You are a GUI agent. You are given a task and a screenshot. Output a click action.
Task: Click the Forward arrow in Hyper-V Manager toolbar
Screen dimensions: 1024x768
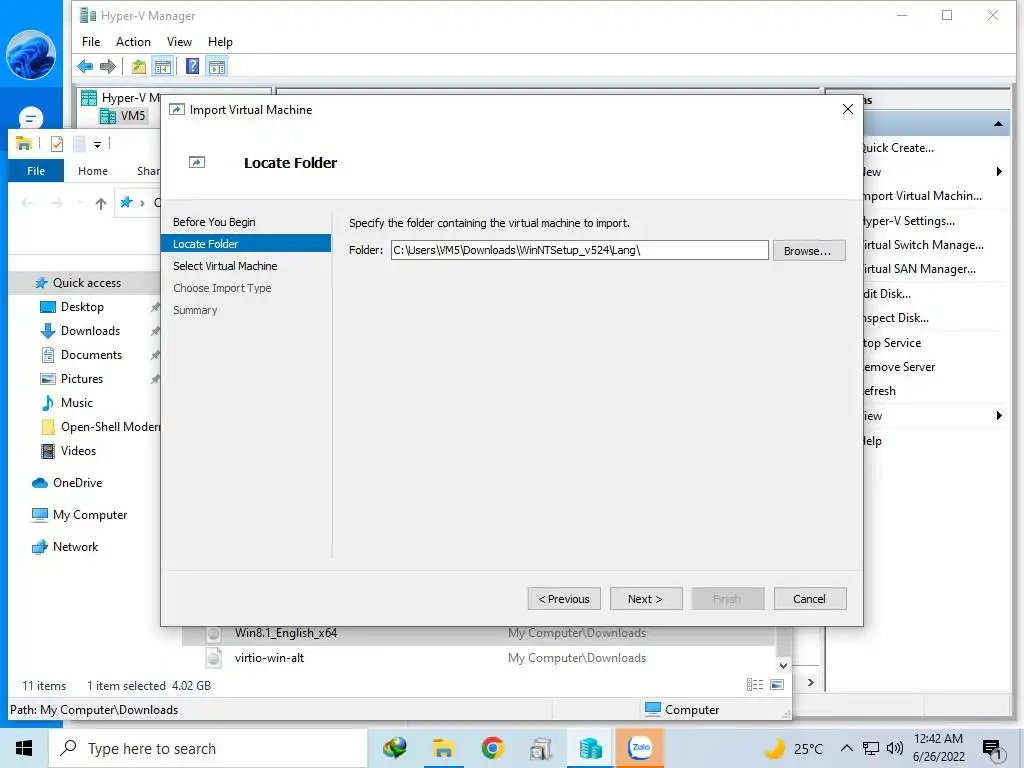click(x=108, y=66)
